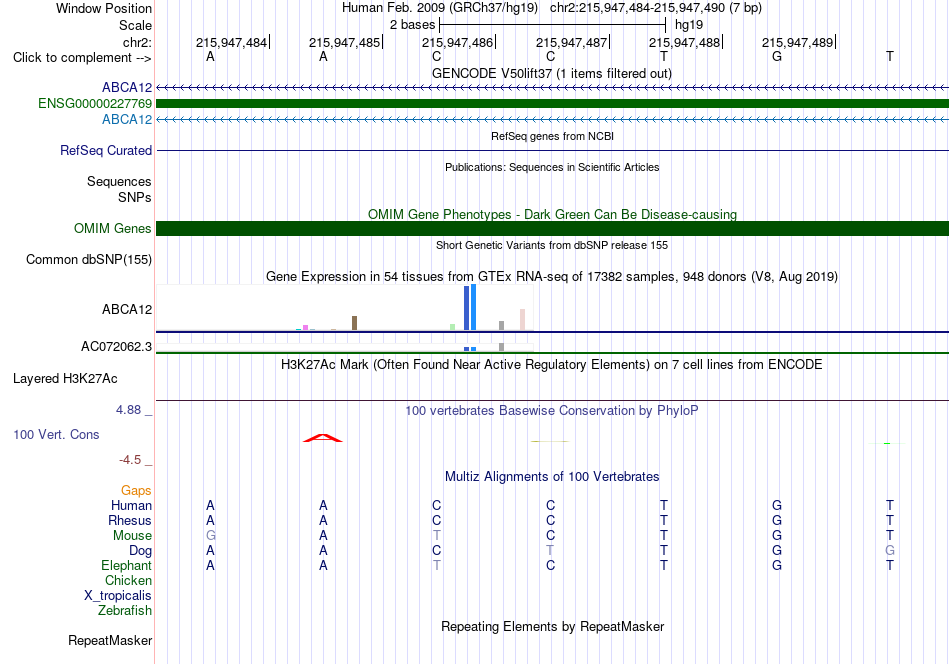Select the Mouse alignment row label

[x=132, y=536]
